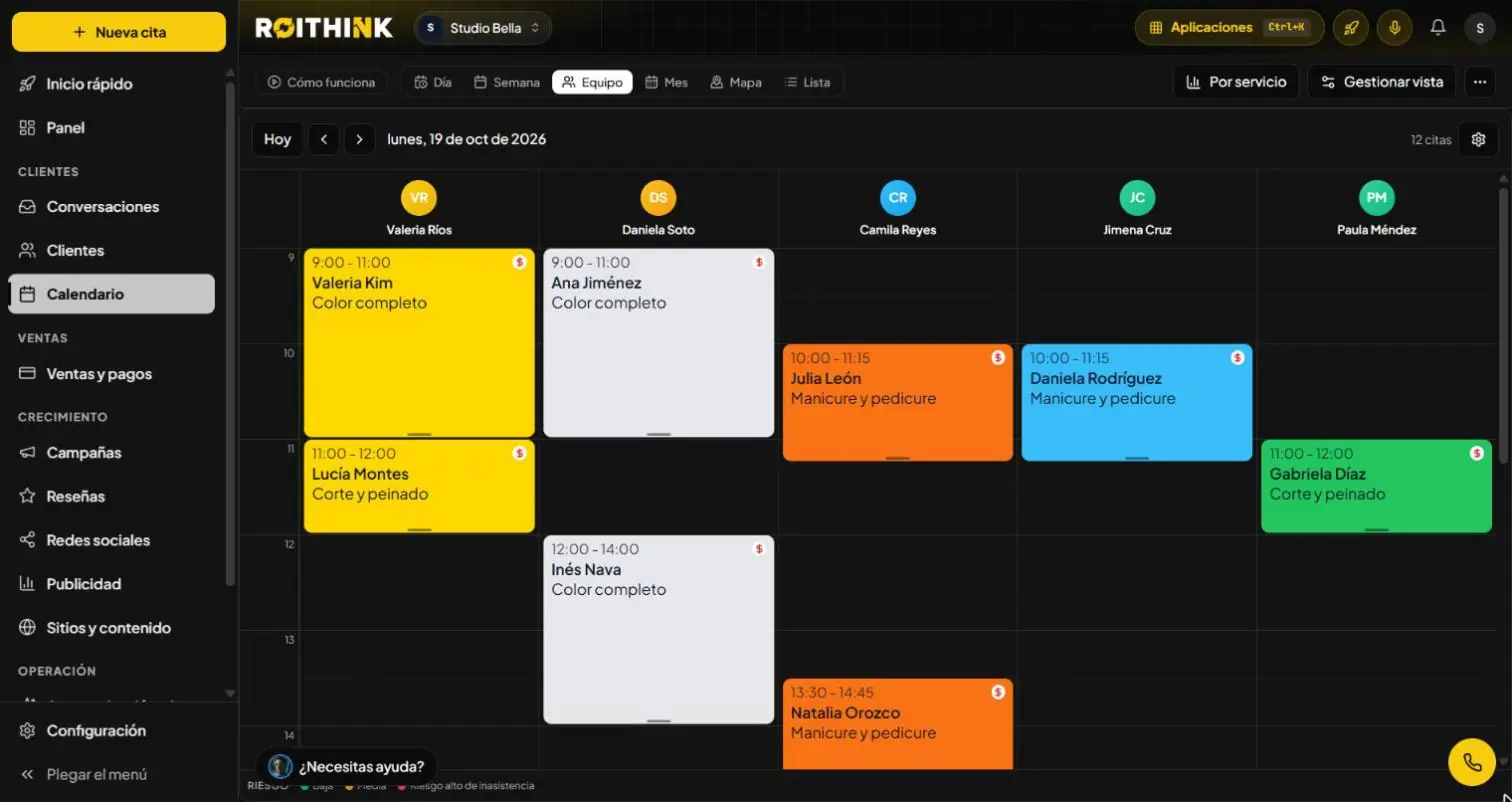Open Aplicaciones launcher
Image resolution: width=1512 pixels, height=802 pixels.
pyautogui.click(x=1229, y=28)
